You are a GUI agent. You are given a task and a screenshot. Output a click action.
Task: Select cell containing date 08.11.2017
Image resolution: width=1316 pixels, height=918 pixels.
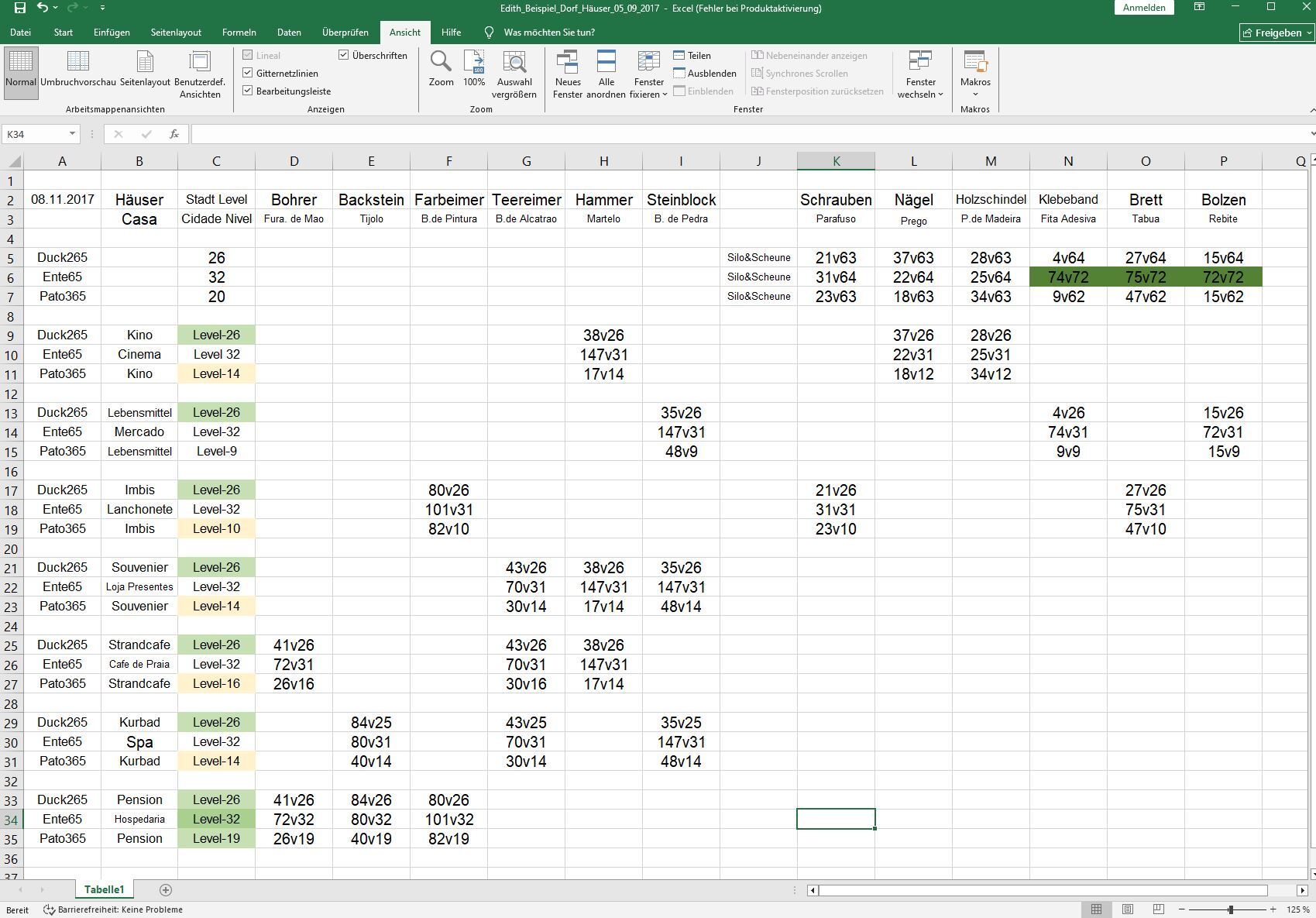pos(62,199)
